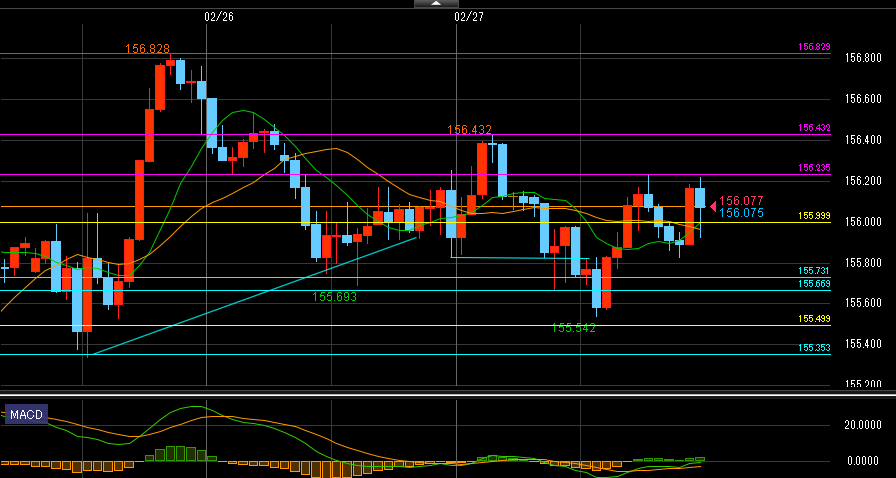Select the yellow 155.499 level label

814,319
